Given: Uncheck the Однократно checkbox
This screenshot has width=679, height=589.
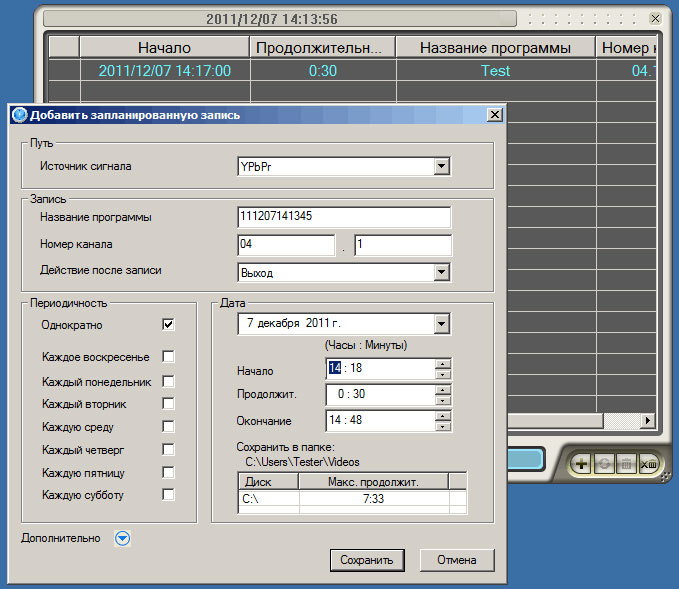Looking at the screenshot, I should point(168,324).
